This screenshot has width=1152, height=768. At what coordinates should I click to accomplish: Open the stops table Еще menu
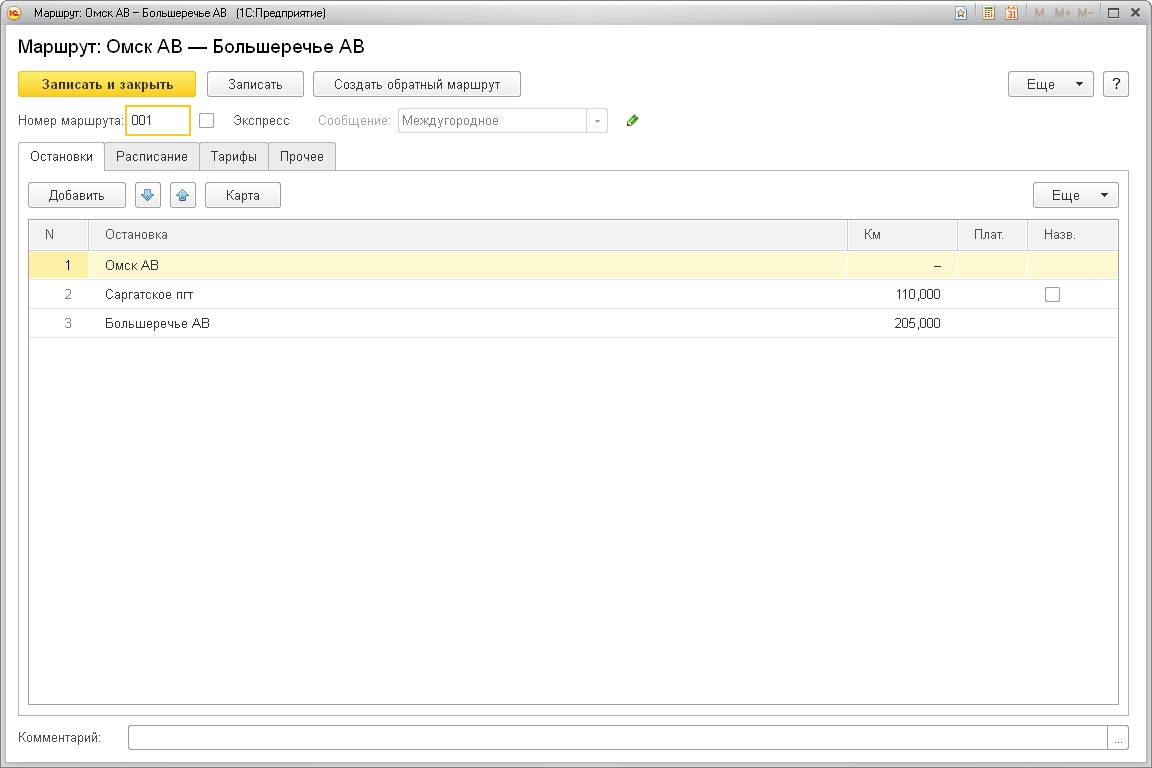[1075, 195]
